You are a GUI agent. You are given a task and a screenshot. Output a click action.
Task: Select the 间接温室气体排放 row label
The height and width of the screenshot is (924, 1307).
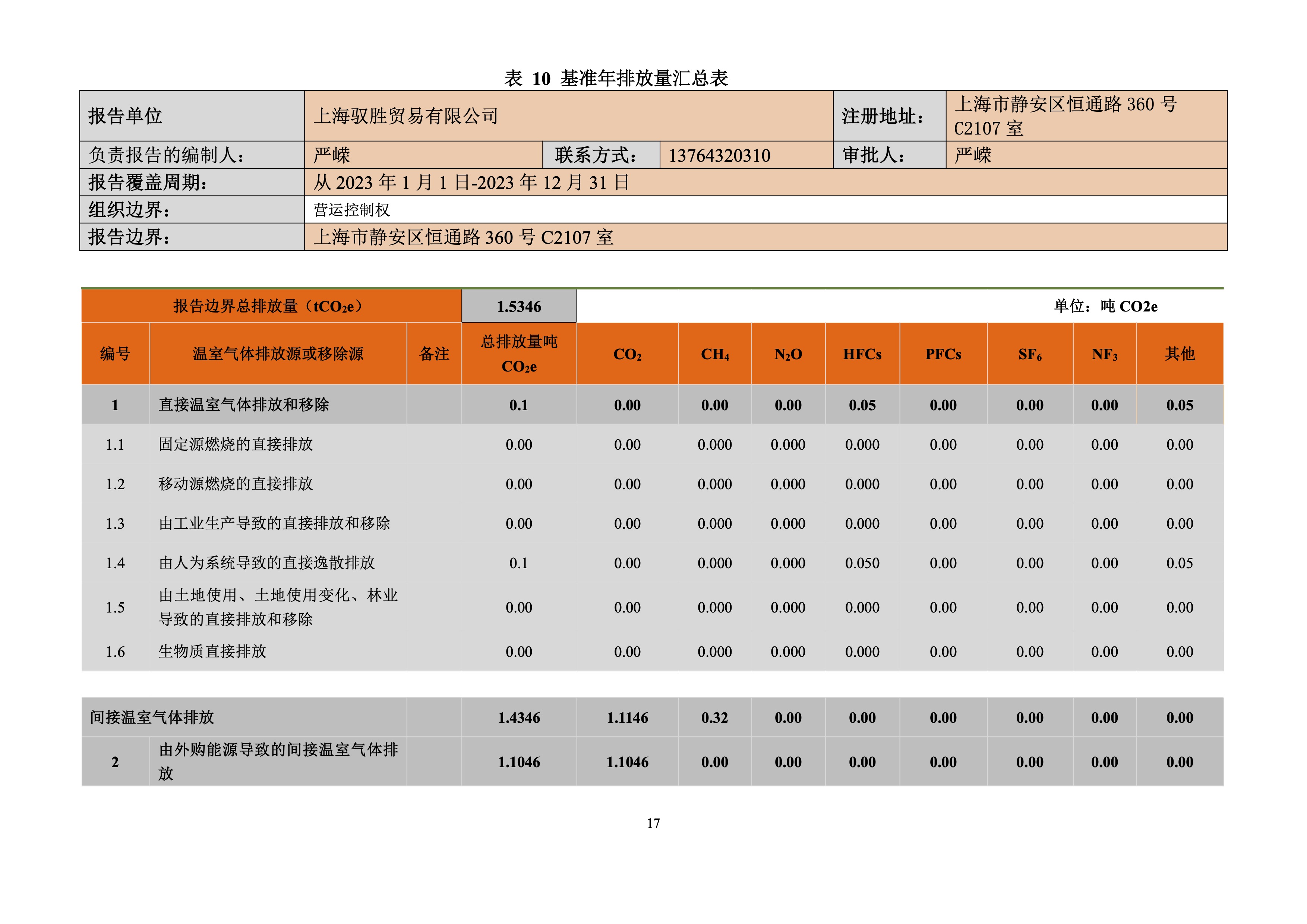point(152,718)
